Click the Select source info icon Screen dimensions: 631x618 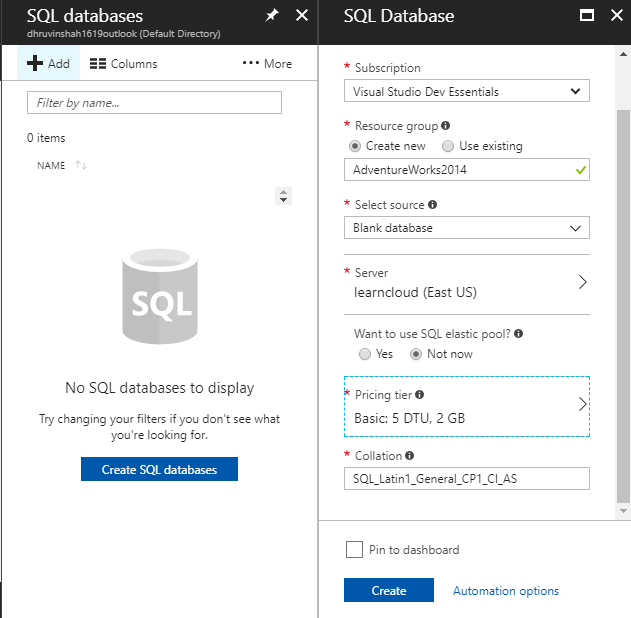(433, 205)
